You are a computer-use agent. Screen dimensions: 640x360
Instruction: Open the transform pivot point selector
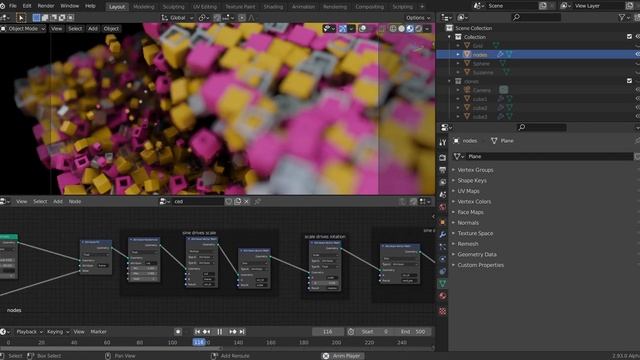[203, 18]
